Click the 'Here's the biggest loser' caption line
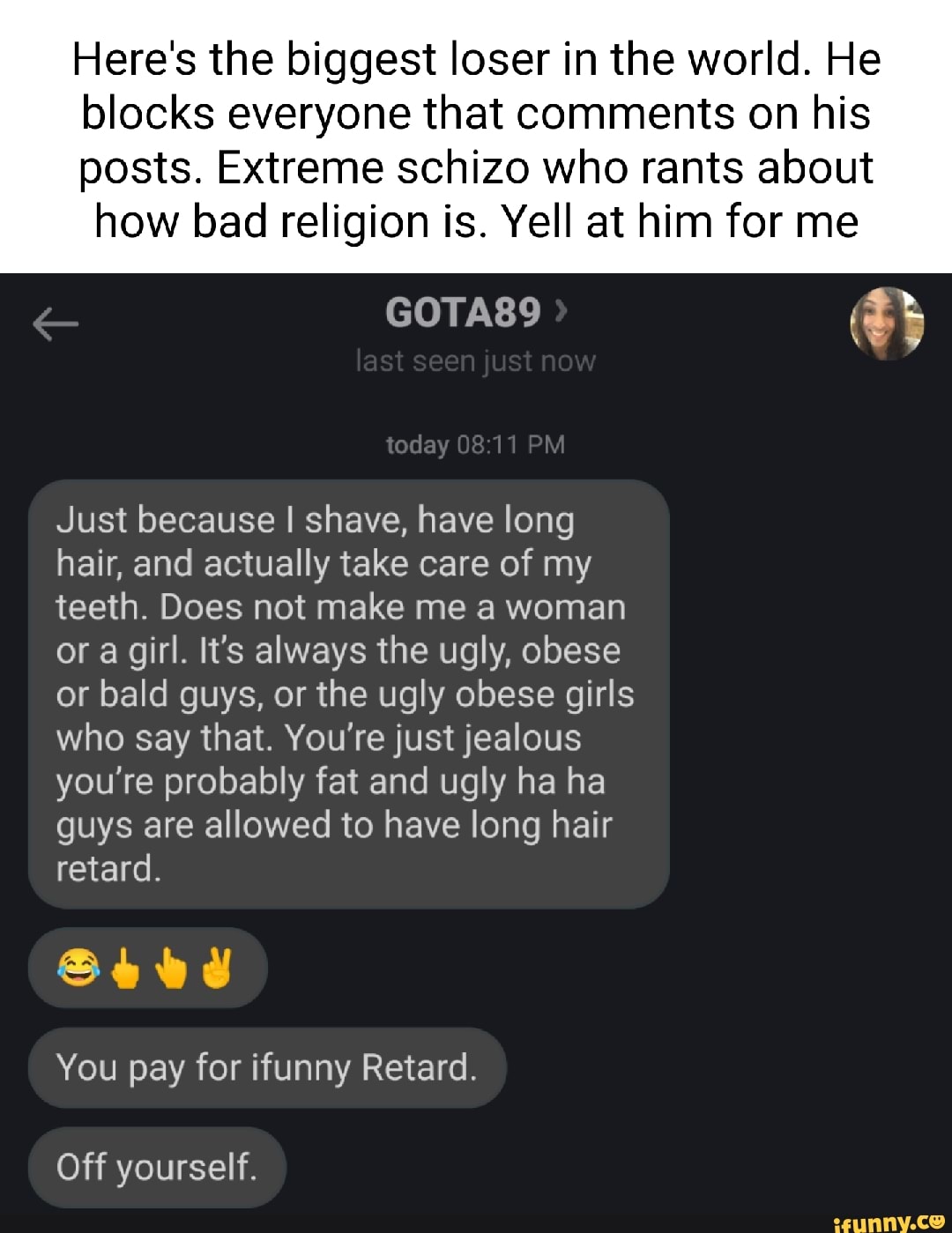The image size is (952, 1233). [476, 60]
